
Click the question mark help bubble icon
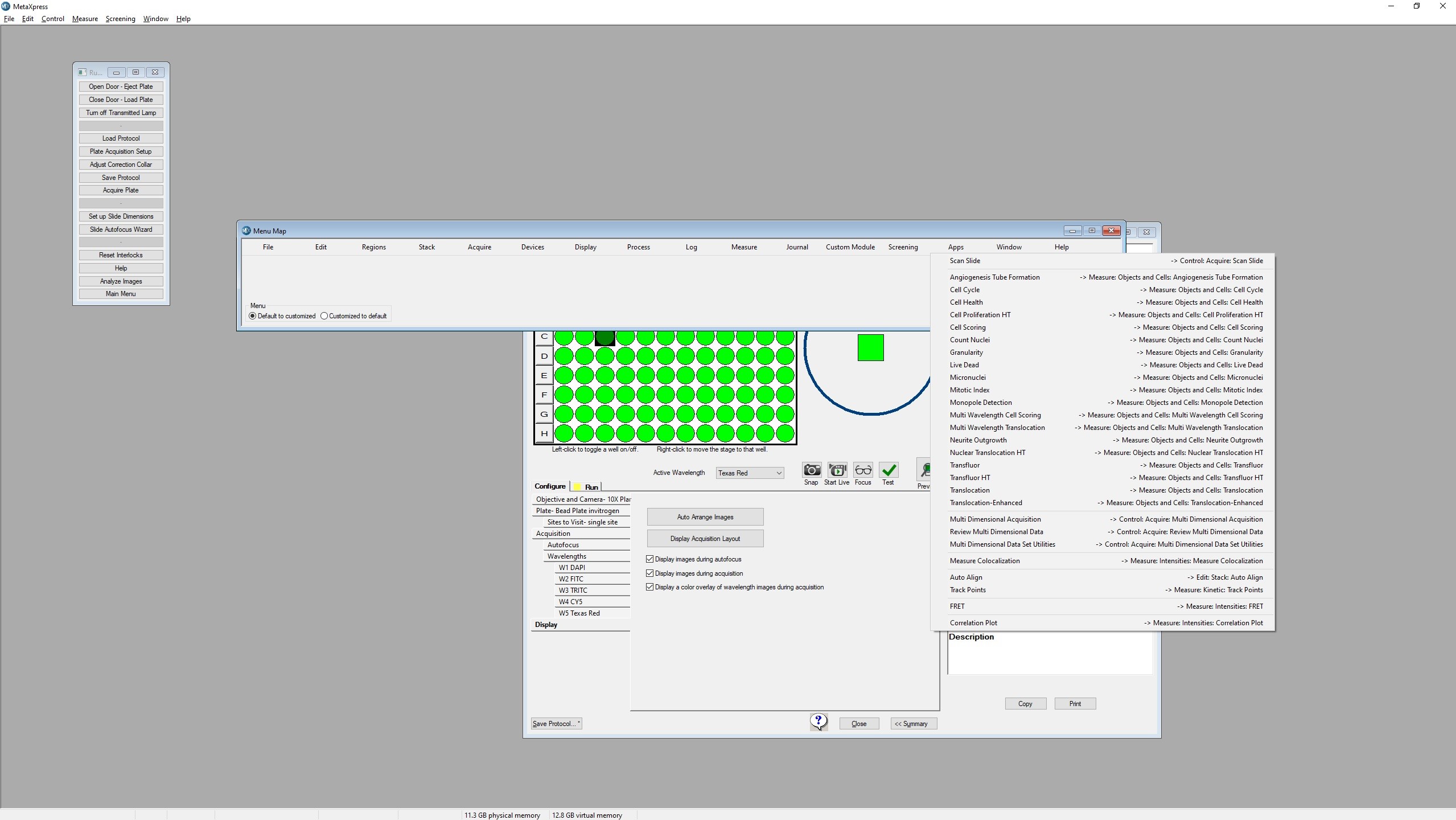(x=819, y=721)
